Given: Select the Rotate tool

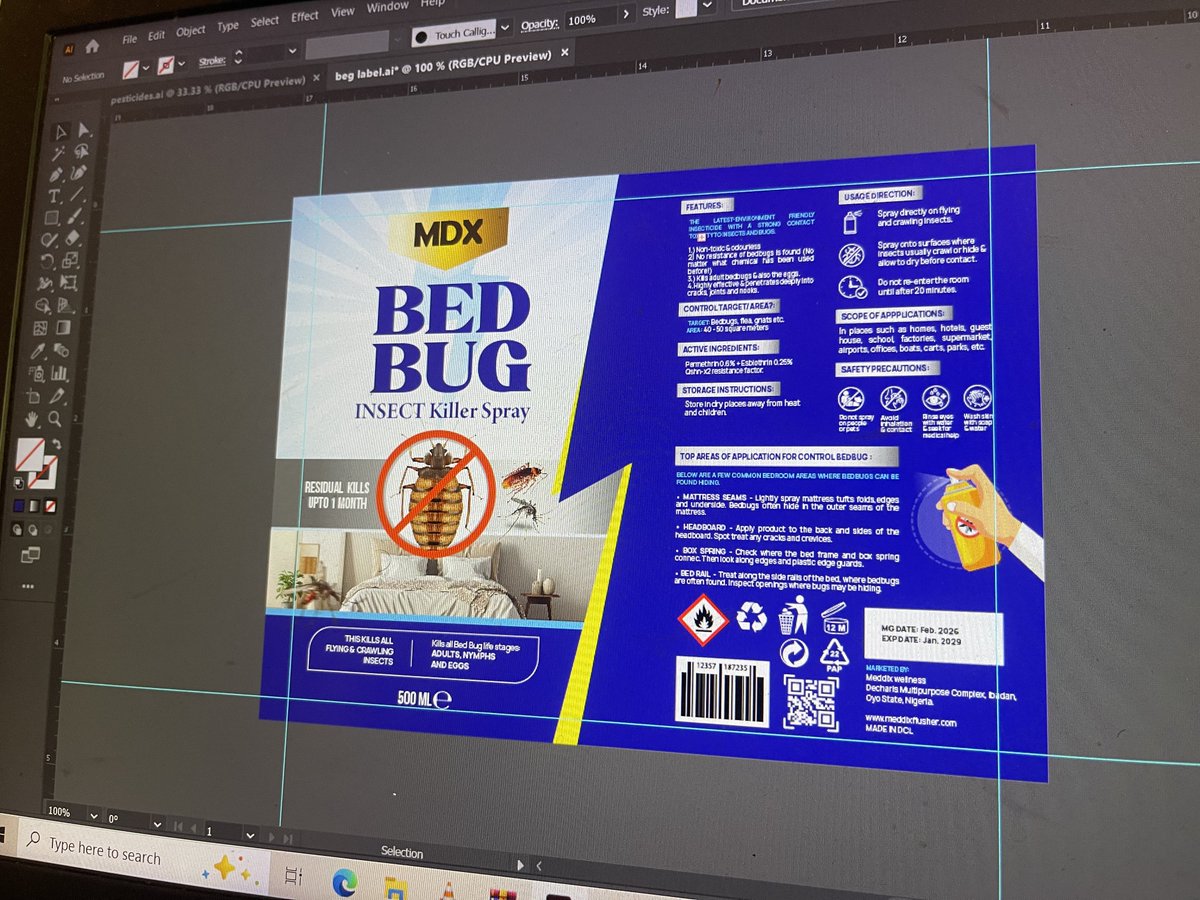Looking at the screenshot, I should (47, 261).
